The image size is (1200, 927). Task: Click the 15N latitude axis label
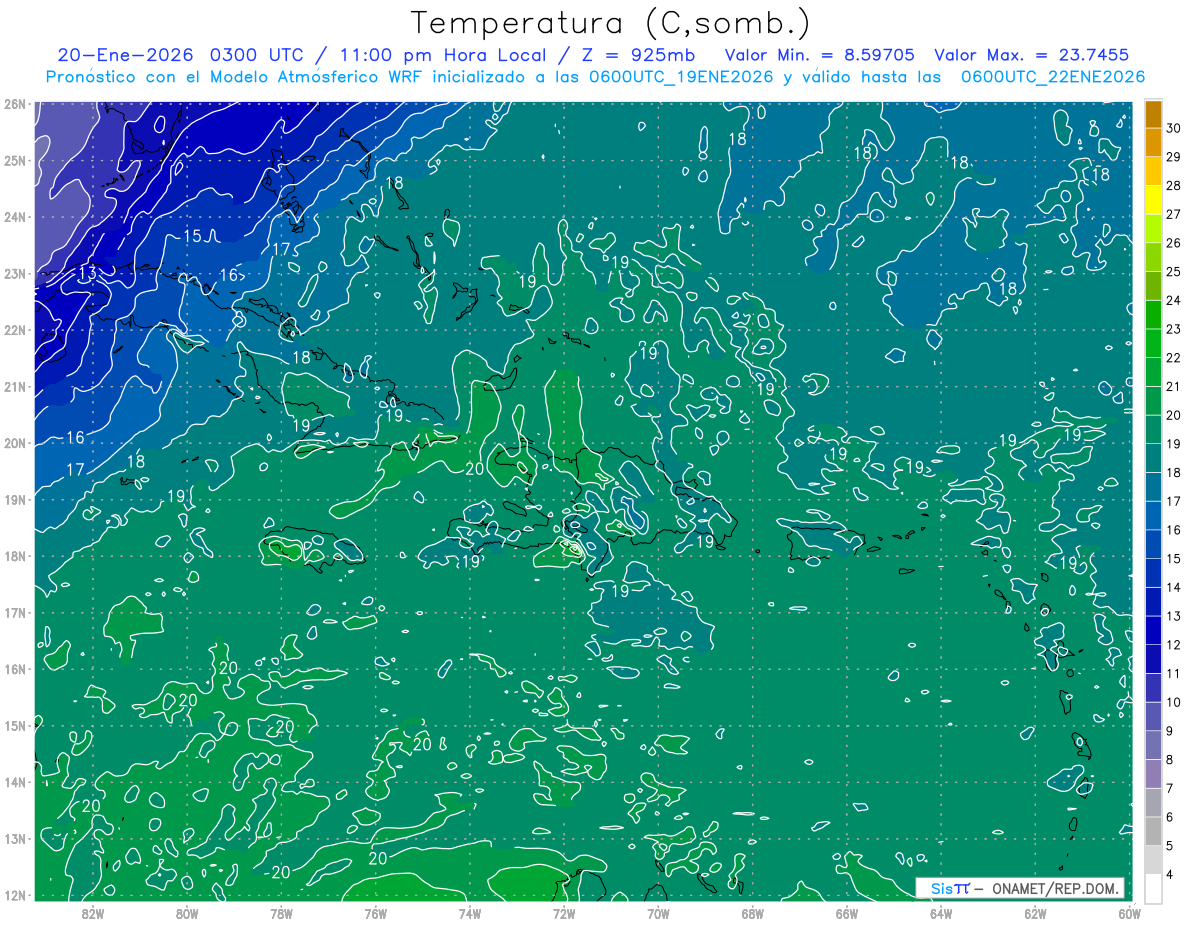point(14,725)
